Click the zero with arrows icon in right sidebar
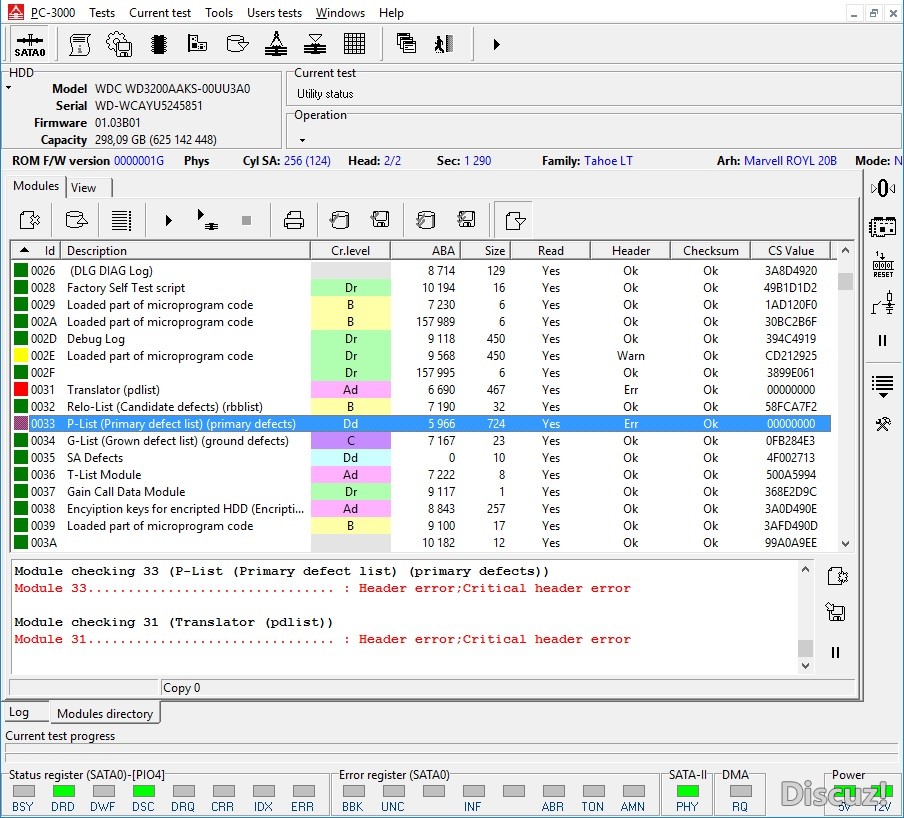904x818 pixels. 883,188
